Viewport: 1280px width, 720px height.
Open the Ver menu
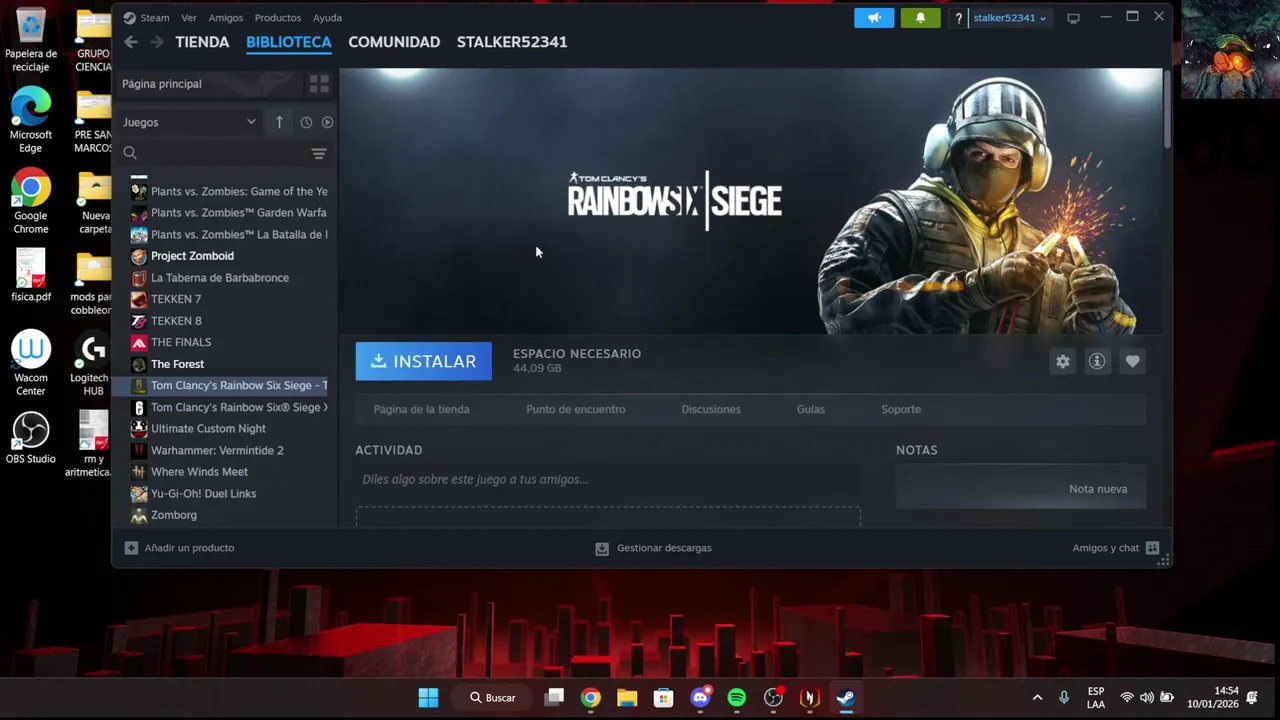[x=189, y=18]
